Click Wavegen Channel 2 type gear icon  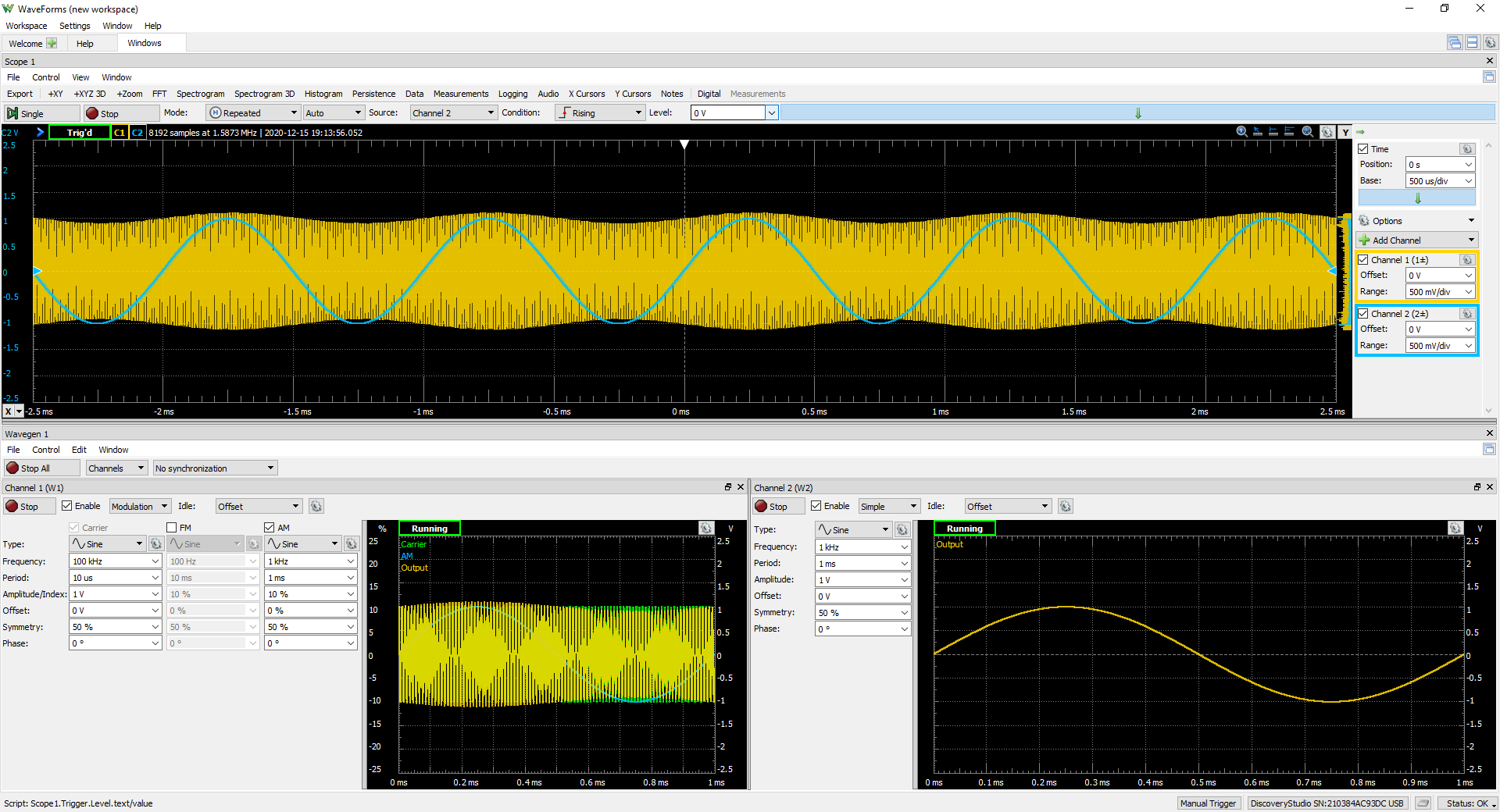pyautogui.click(x=902, y=530)
